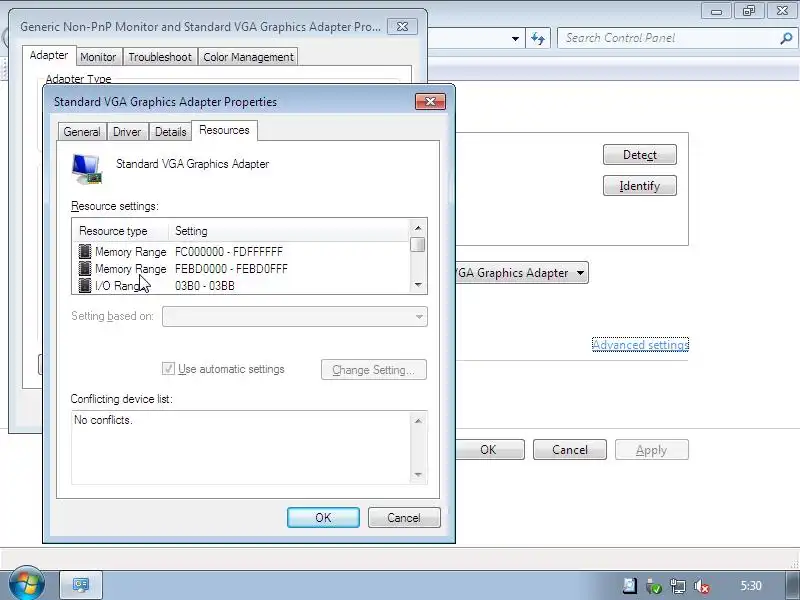The image size is (800, 600).
Task: Close the Standard VGA Graphics Adapter Properties dialog
Action: pyautogui.click(x=430, y=102)
